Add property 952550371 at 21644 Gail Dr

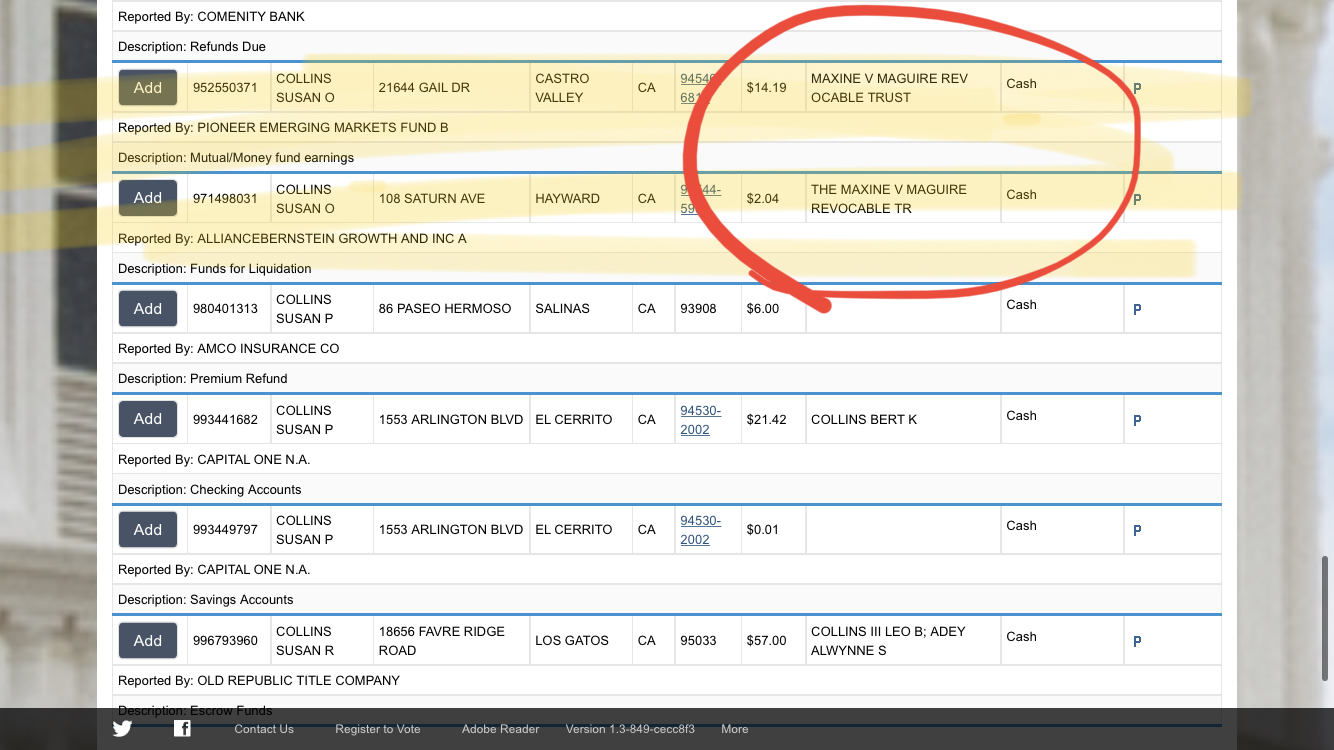(x=148, y=88)
